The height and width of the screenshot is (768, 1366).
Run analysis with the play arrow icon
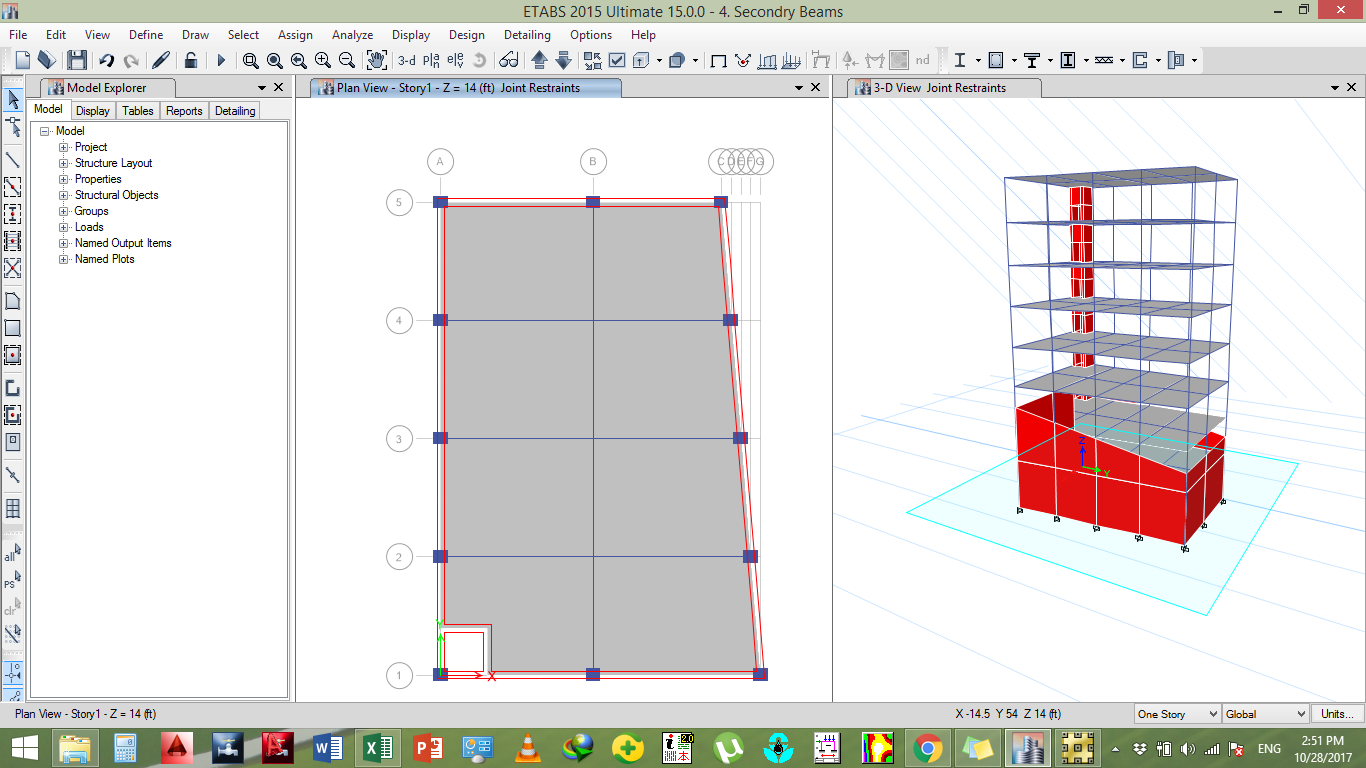click(222, 60)
